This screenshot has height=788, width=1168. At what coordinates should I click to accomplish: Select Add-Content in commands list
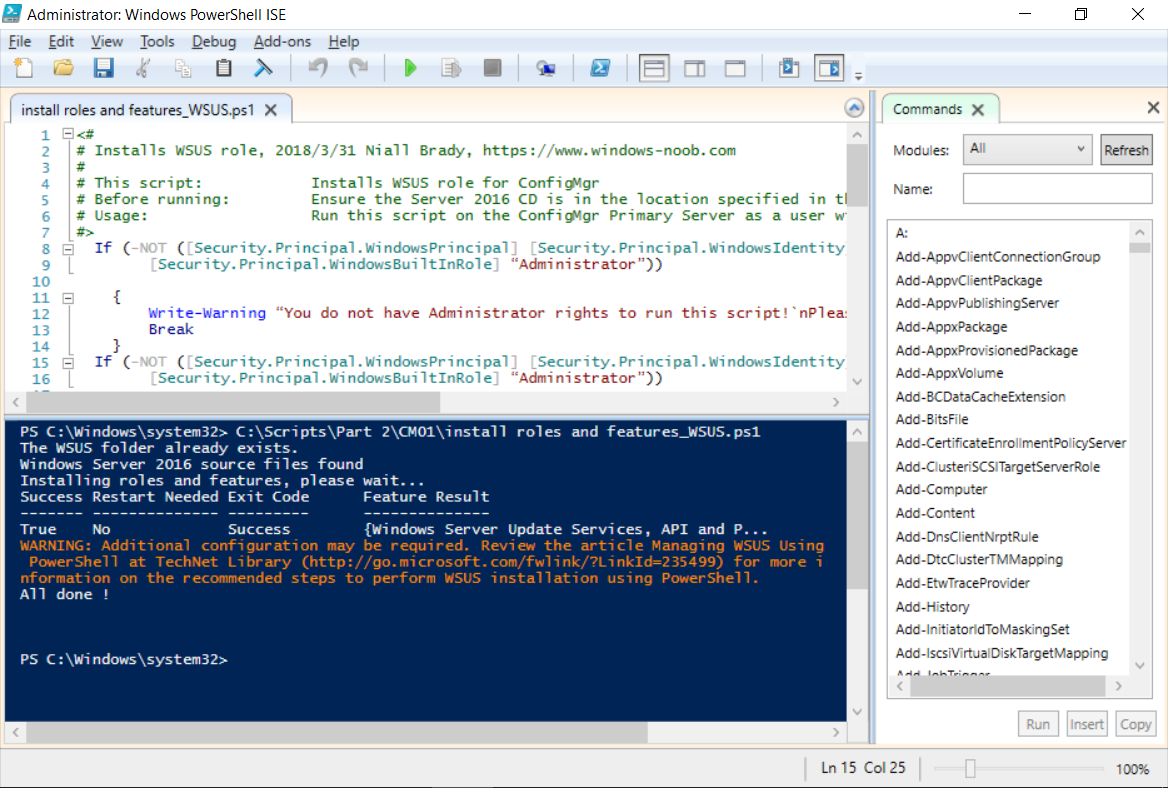point(935,513)
